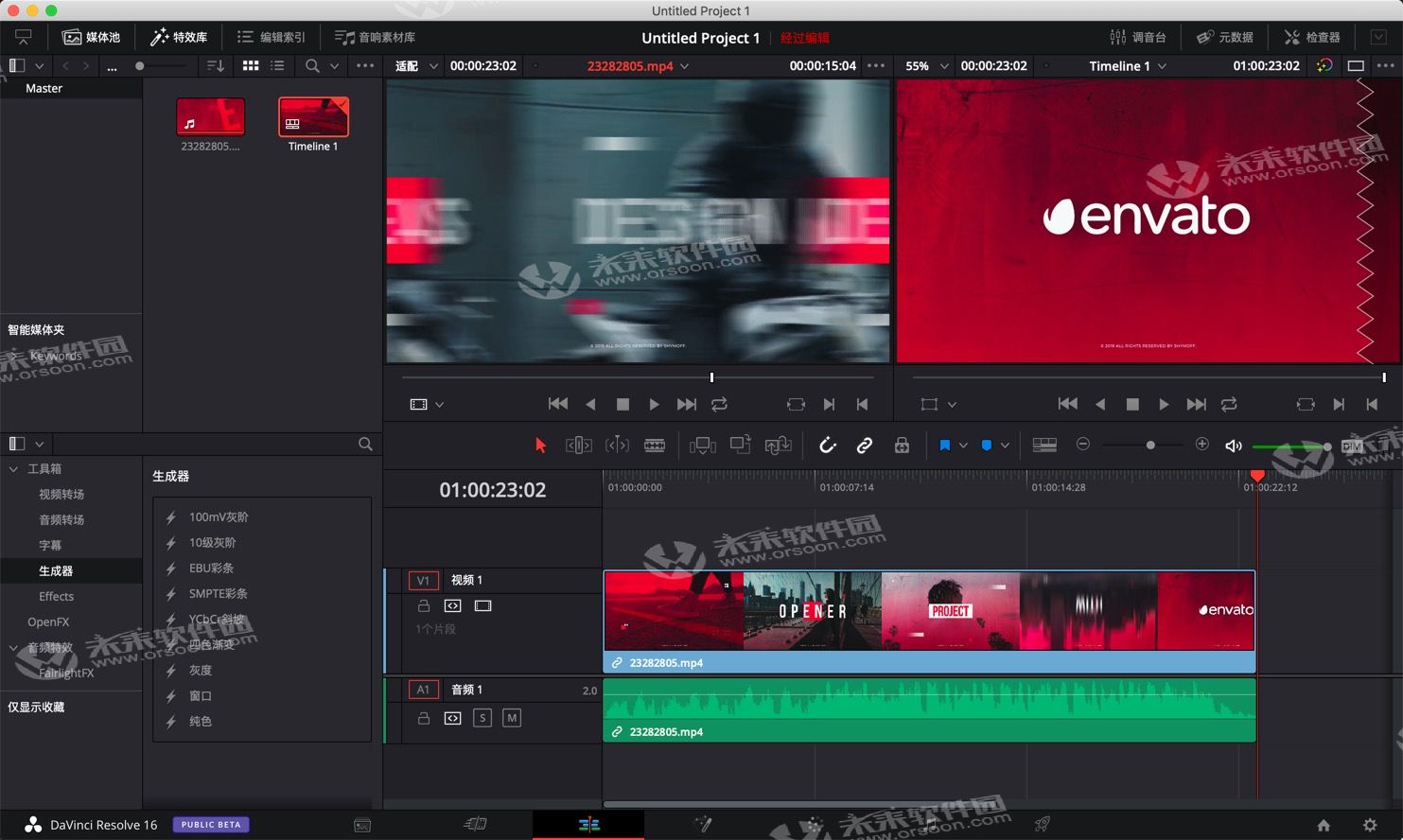Switch media pool to thumbnail view
The image size is (1403, 840).
click(251, 66)
